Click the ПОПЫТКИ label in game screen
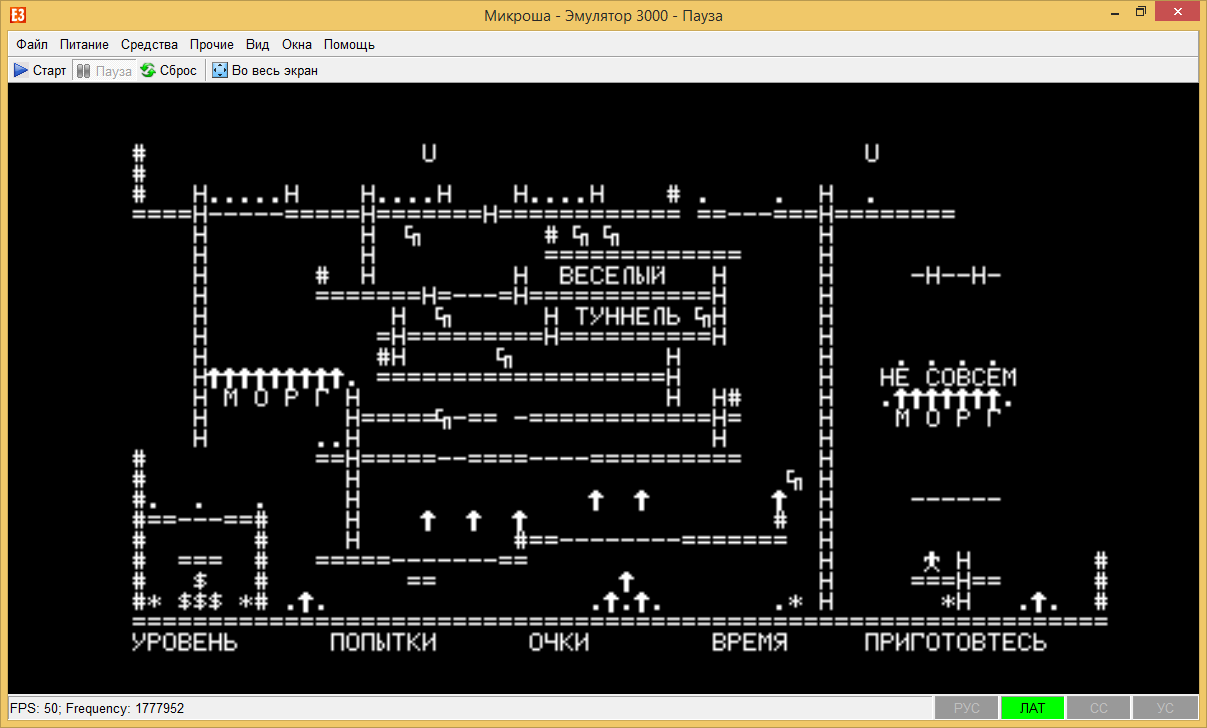The width and height of the screenshot is (1207, 728). [x=384, y=642]
